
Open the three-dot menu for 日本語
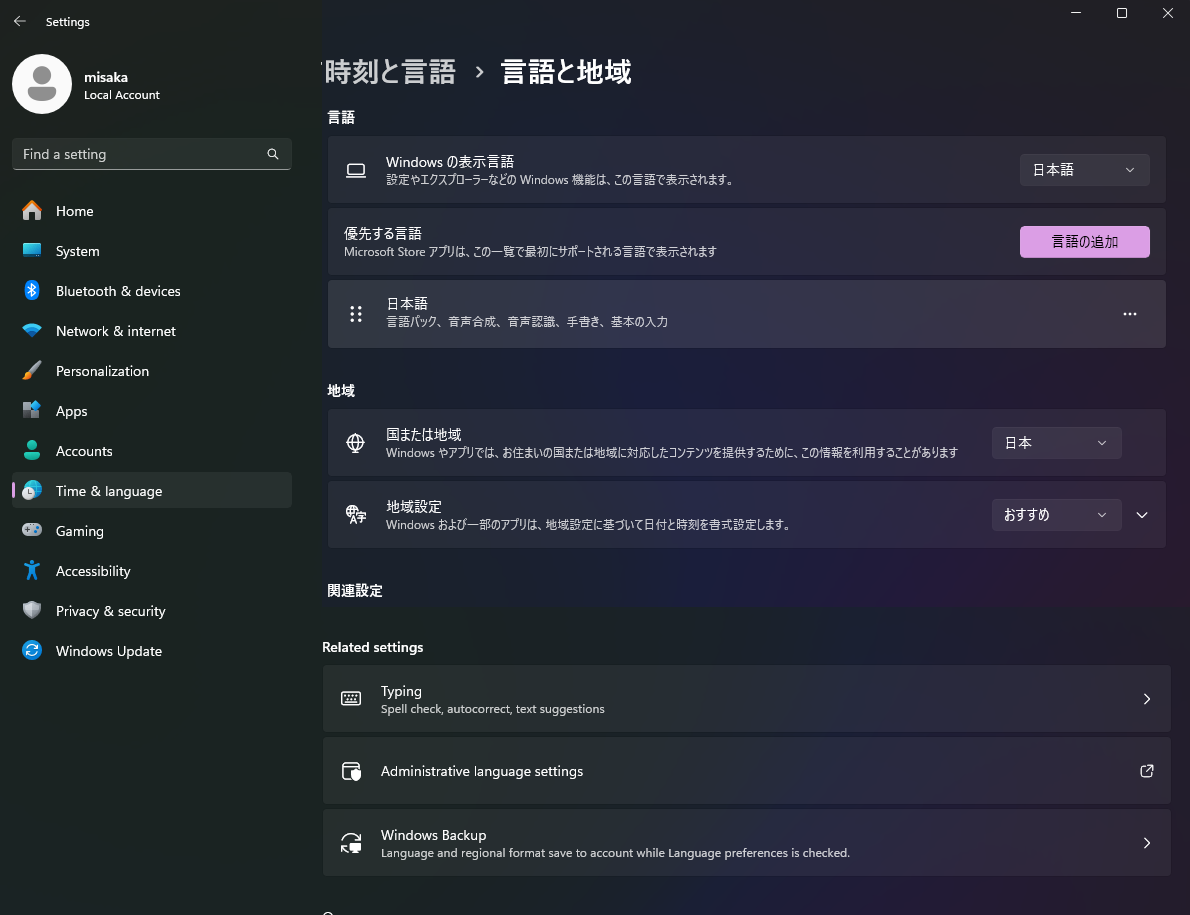pyautogui.click(x=1130, y=314)
